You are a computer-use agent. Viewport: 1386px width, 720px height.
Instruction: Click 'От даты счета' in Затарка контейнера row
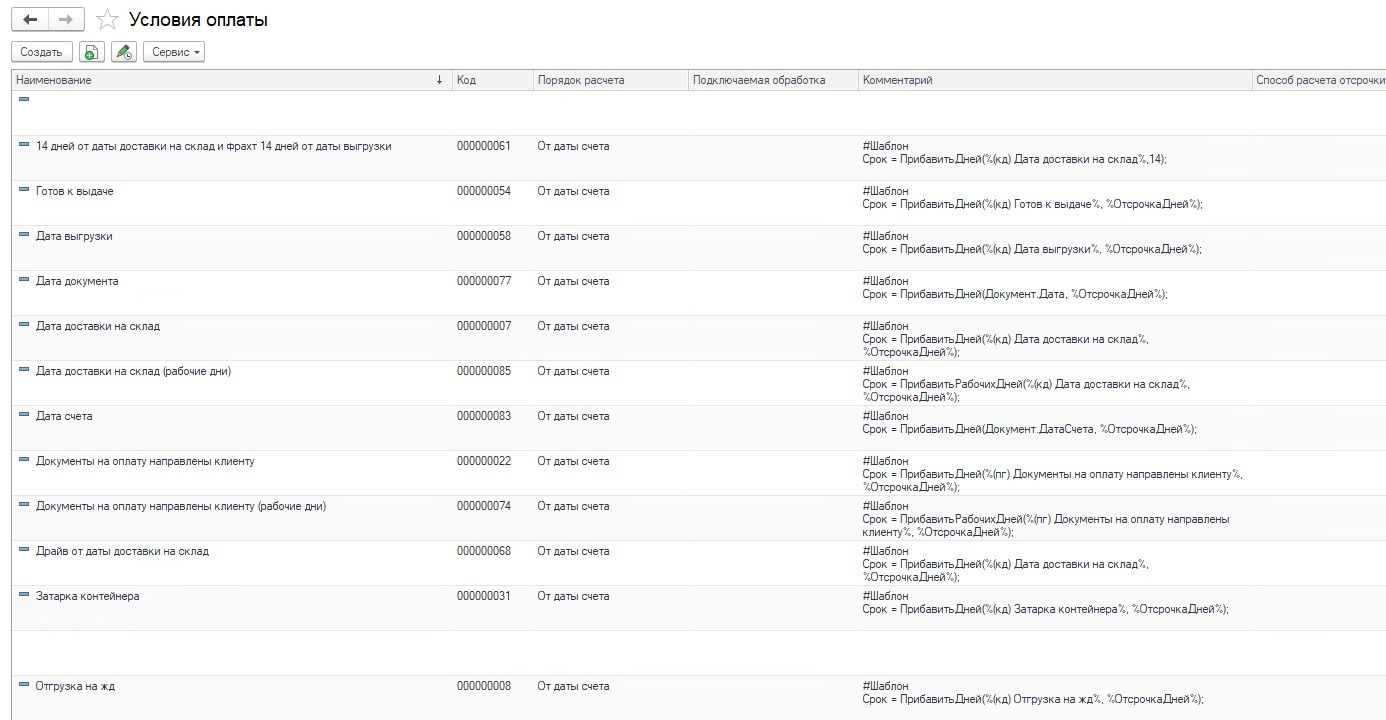point(573,596)
